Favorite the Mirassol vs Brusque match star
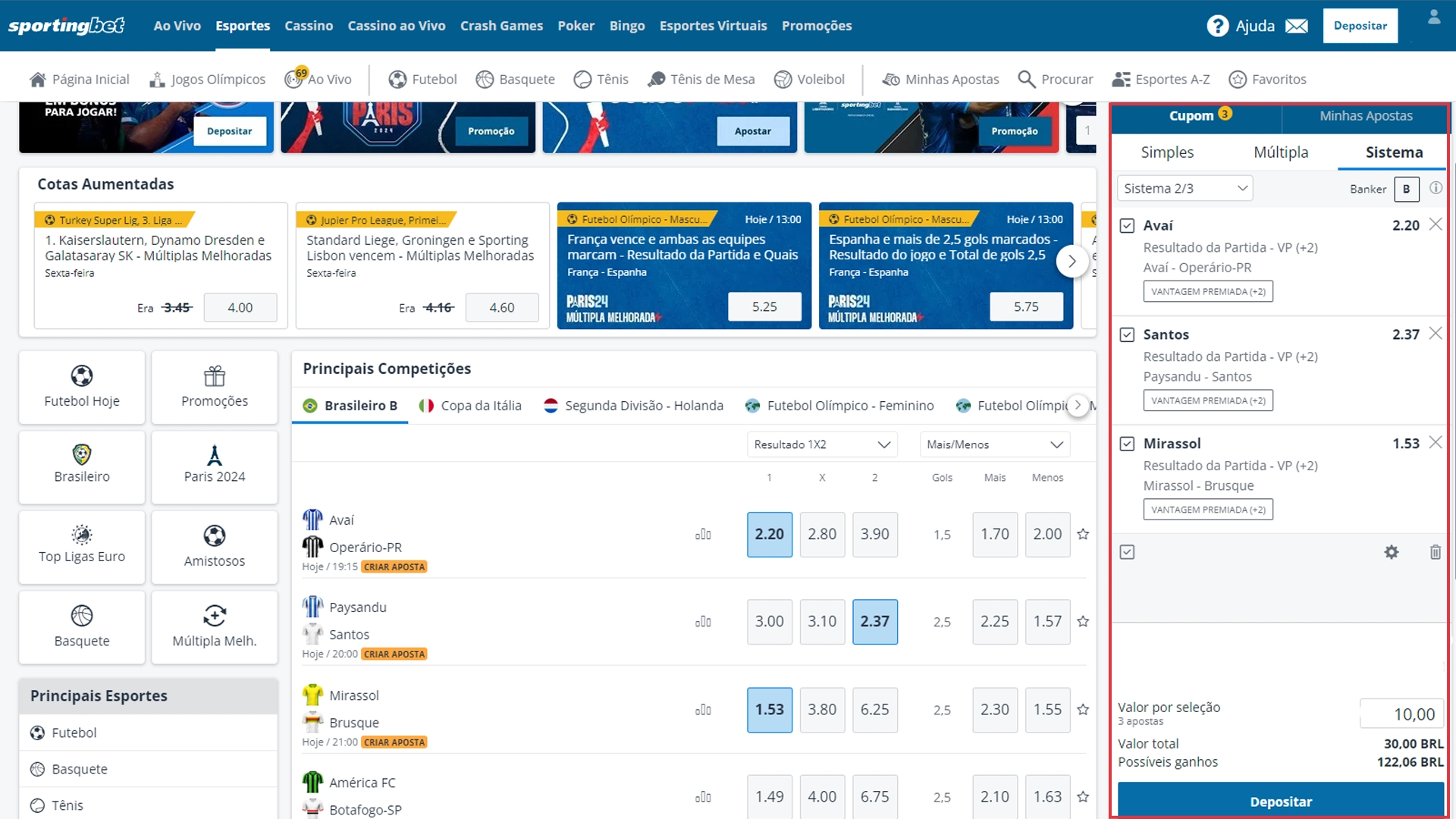Viewport: 1456px width, 819px height. pyautogui.click(x=1083, y=710)
